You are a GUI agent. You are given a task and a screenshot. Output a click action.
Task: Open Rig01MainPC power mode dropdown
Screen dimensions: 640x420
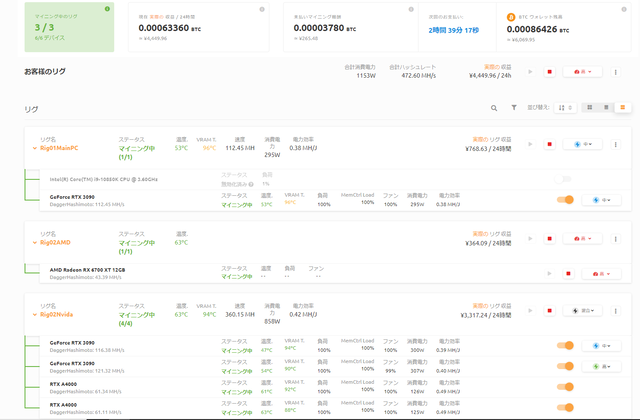pyautogui.click(x=583, y=144)
